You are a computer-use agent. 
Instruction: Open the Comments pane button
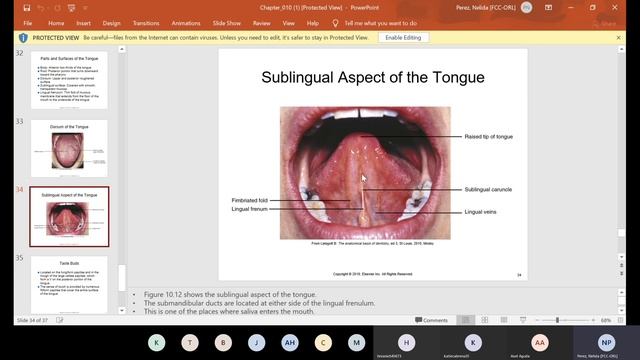pos(431,320)
